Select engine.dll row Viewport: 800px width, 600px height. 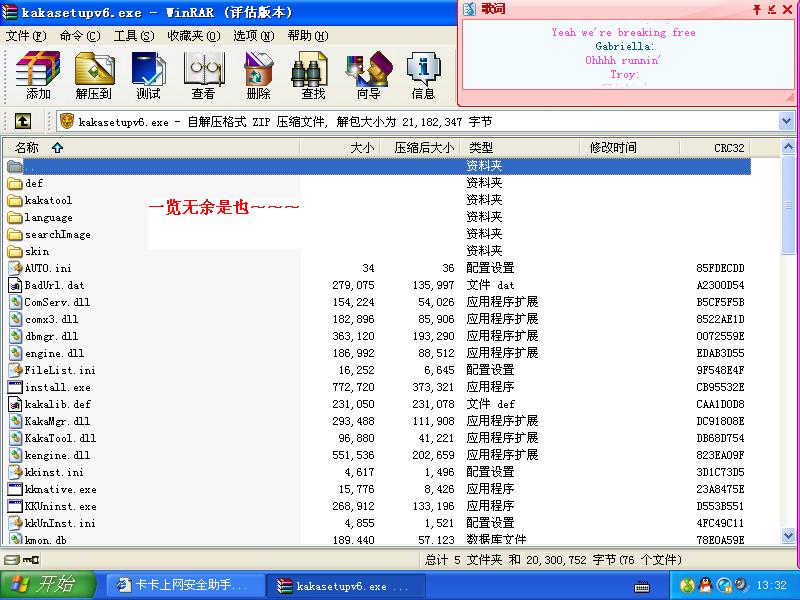click(x=378, y=353)
